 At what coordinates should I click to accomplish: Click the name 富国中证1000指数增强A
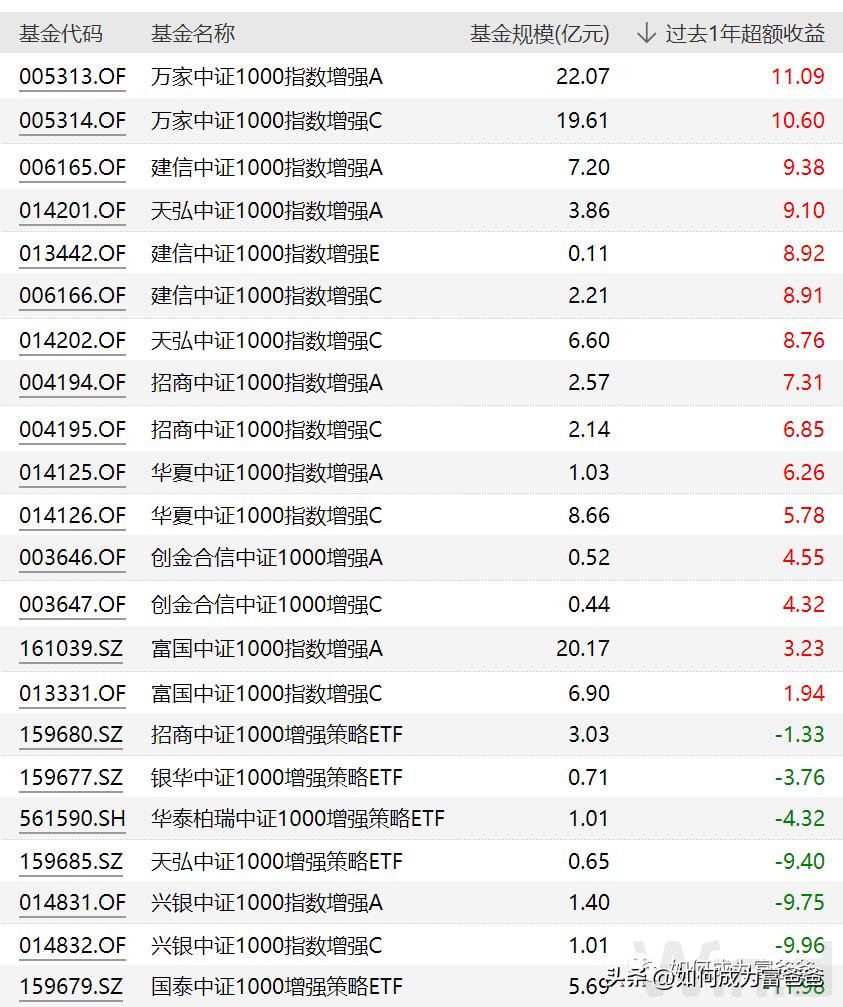tap(267, 649)
